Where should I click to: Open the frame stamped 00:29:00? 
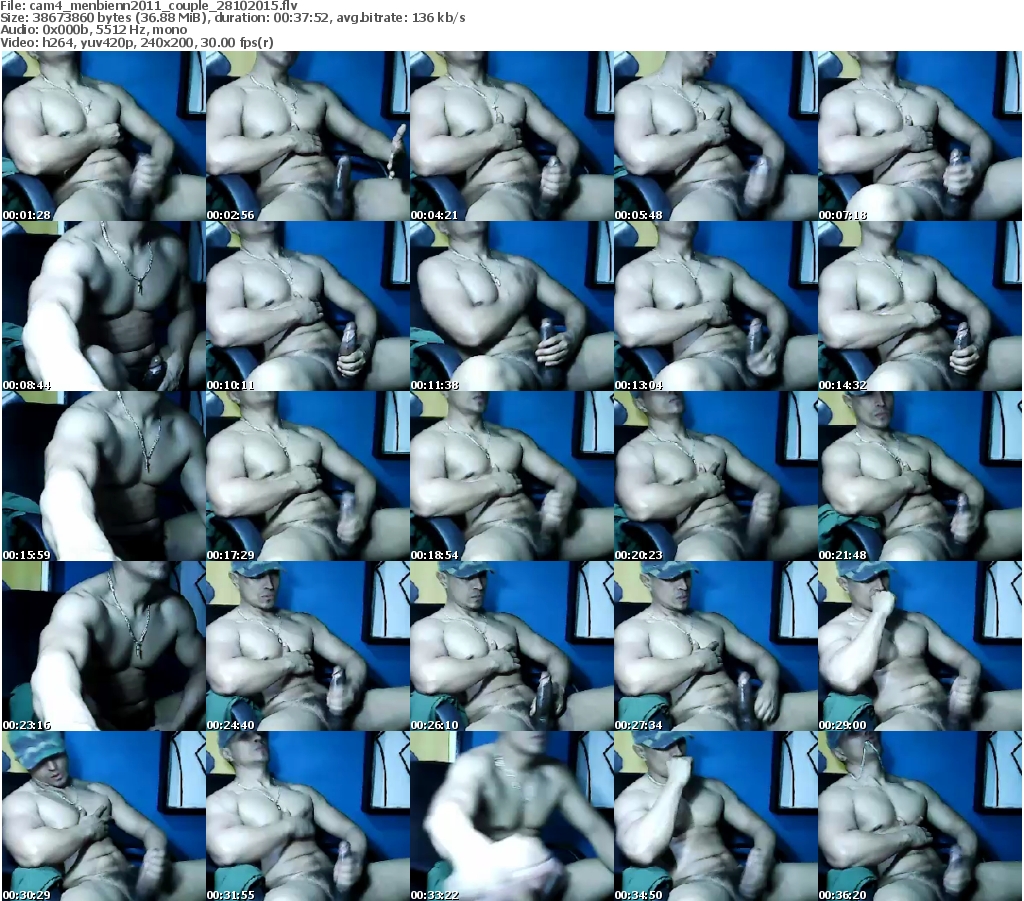point(920,646)
